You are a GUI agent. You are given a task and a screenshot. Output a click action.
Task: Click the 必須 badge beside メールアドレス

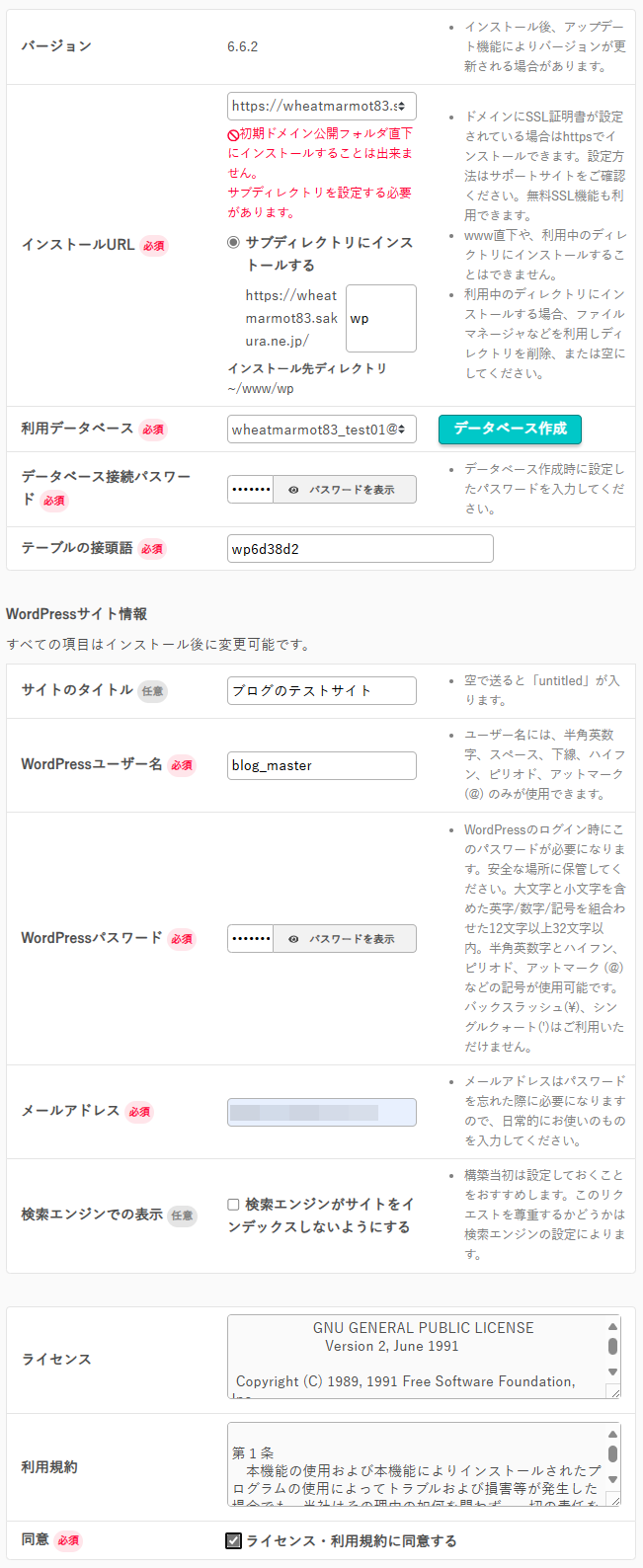coord(139,1112)
